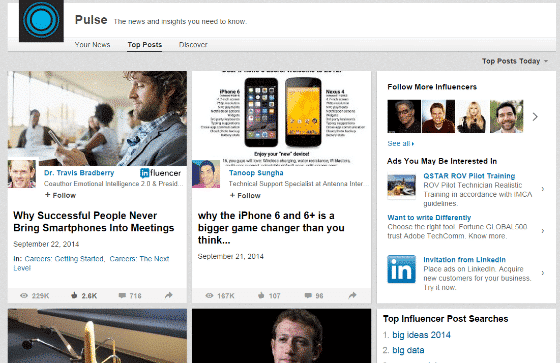Switch to the Discover tab
This screenshot has height=363, width=560.
(x=193, y=45)
